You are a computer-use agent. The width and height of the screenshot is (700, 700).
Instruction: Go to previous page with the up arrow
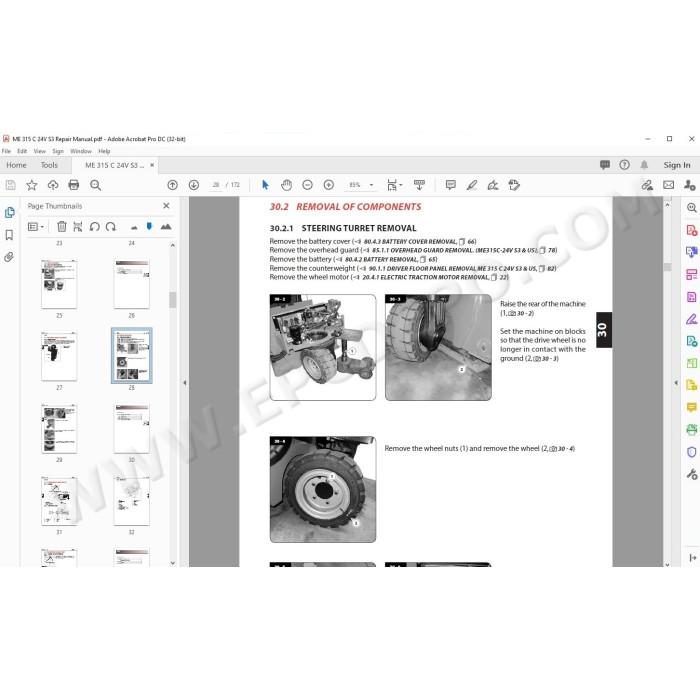pyautogui.click(x=172, y=185)
